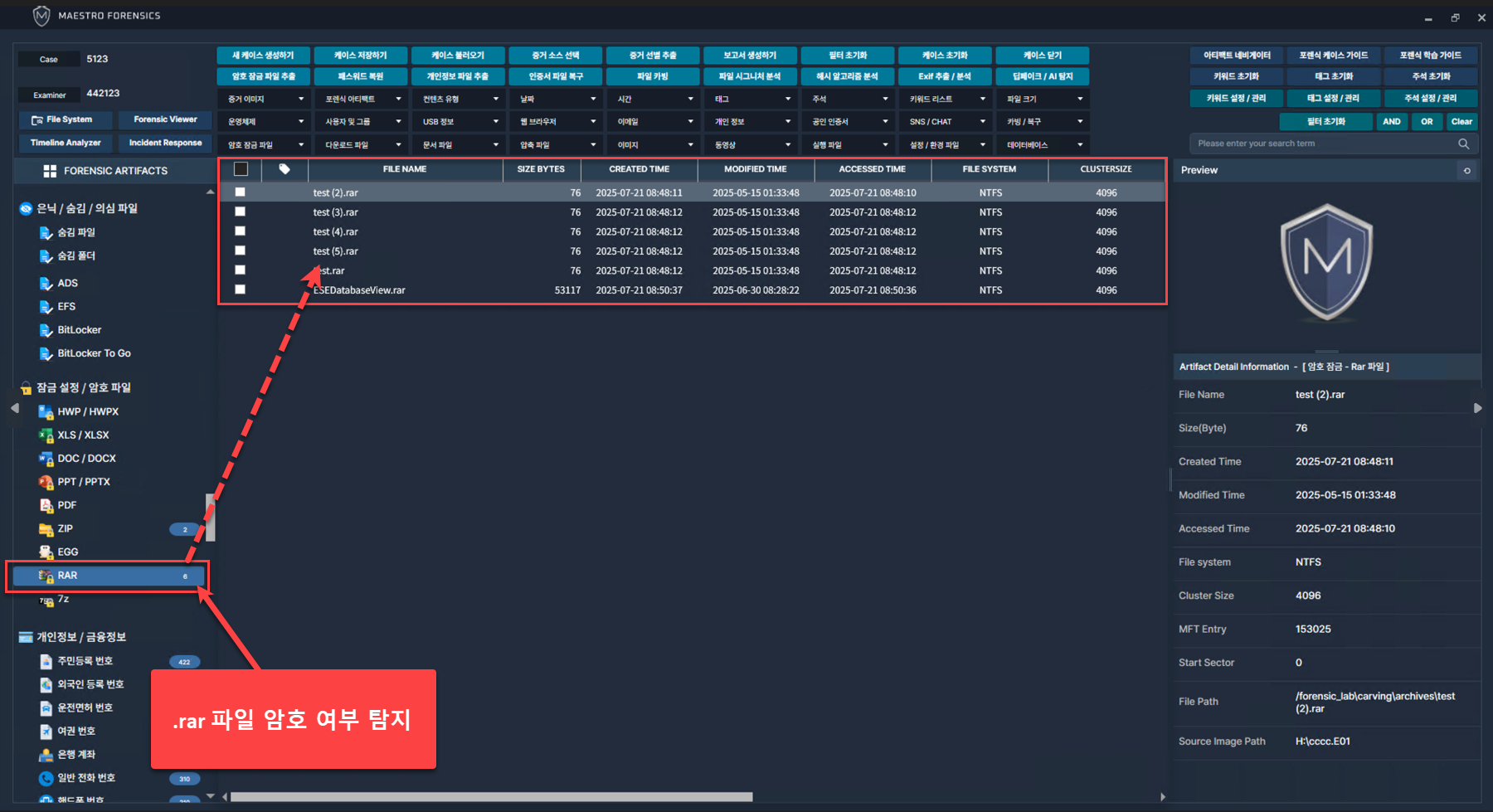Tick the ESEDatabaseView.rar row checkbox
1493x812 pixels.
[241, 289]
